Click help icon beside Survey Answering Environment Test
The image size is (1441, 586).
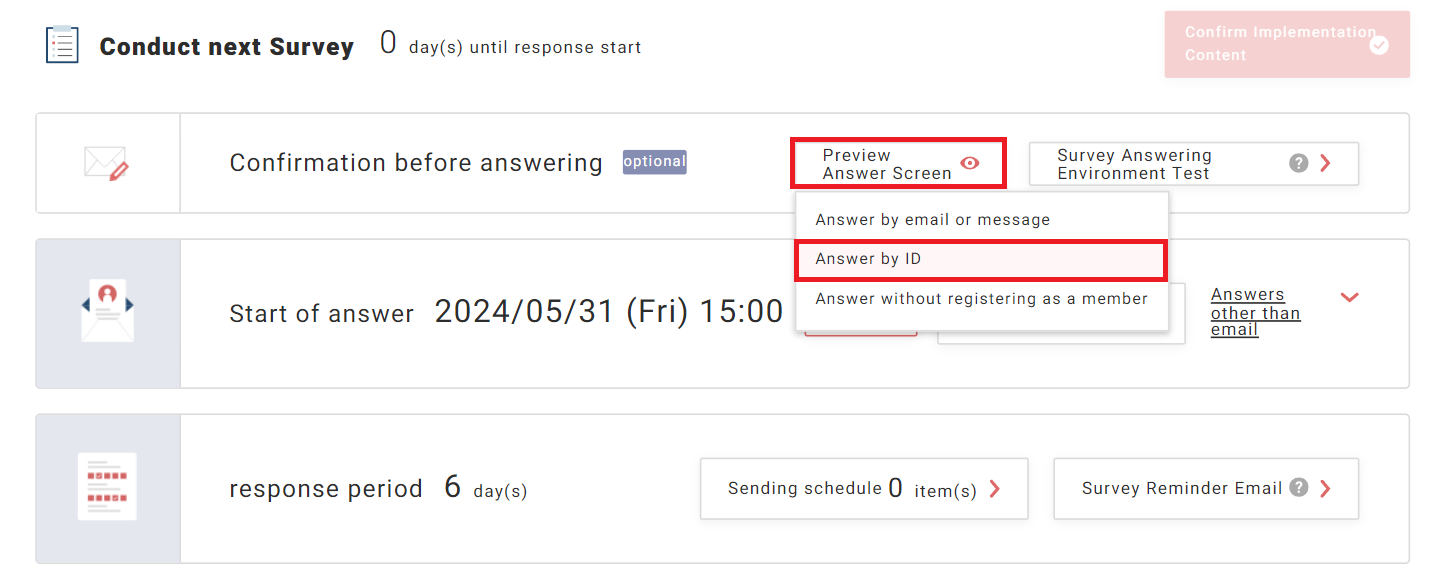[x=1298, y=163]
